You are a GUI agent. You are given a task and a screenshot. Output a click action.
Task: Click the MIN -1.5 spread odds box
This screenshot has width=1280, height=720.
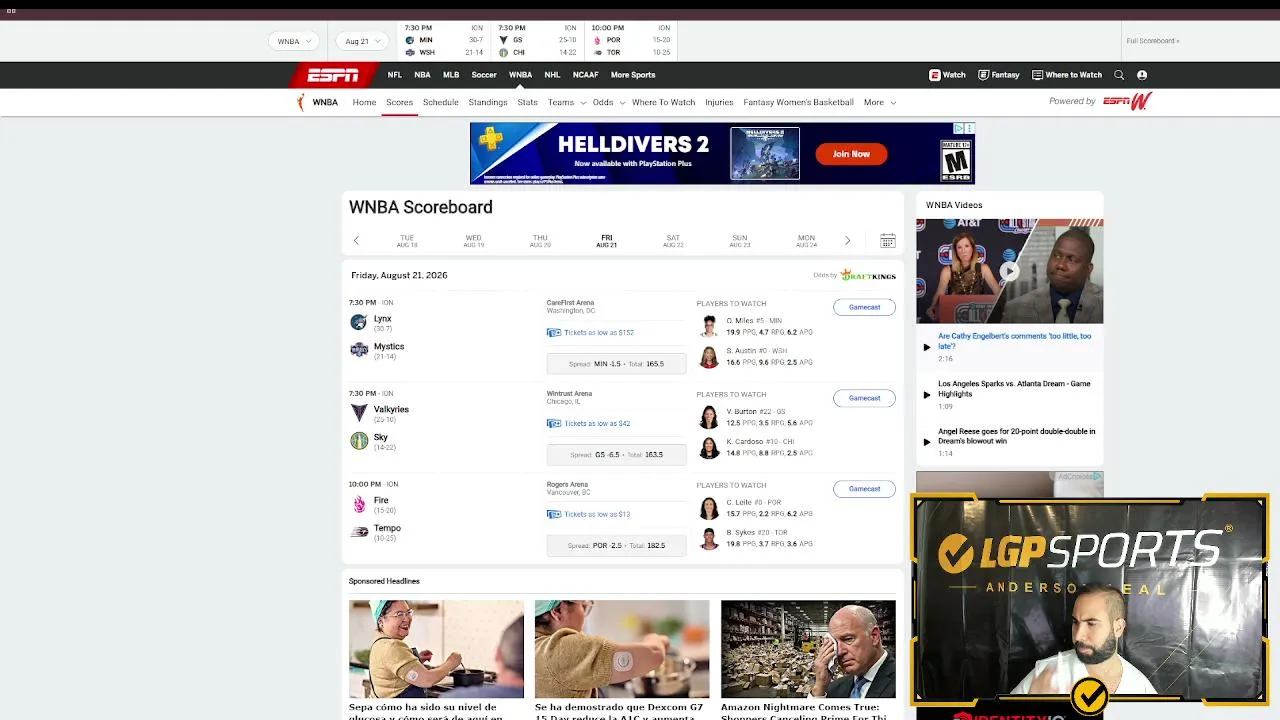point(616,364)
